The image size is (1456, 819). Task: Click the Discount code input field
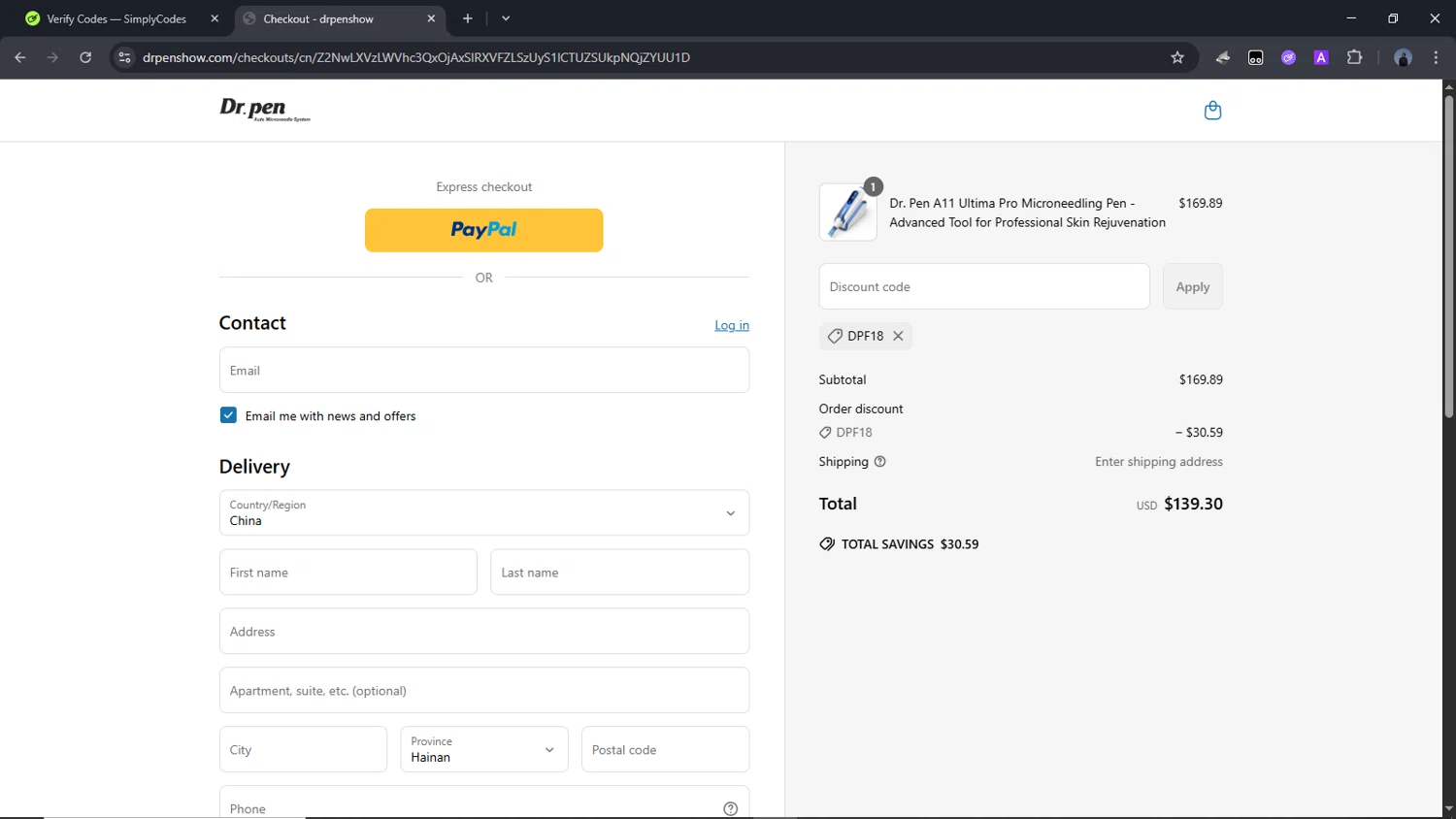pyautogui.click(x=984, y=286)
